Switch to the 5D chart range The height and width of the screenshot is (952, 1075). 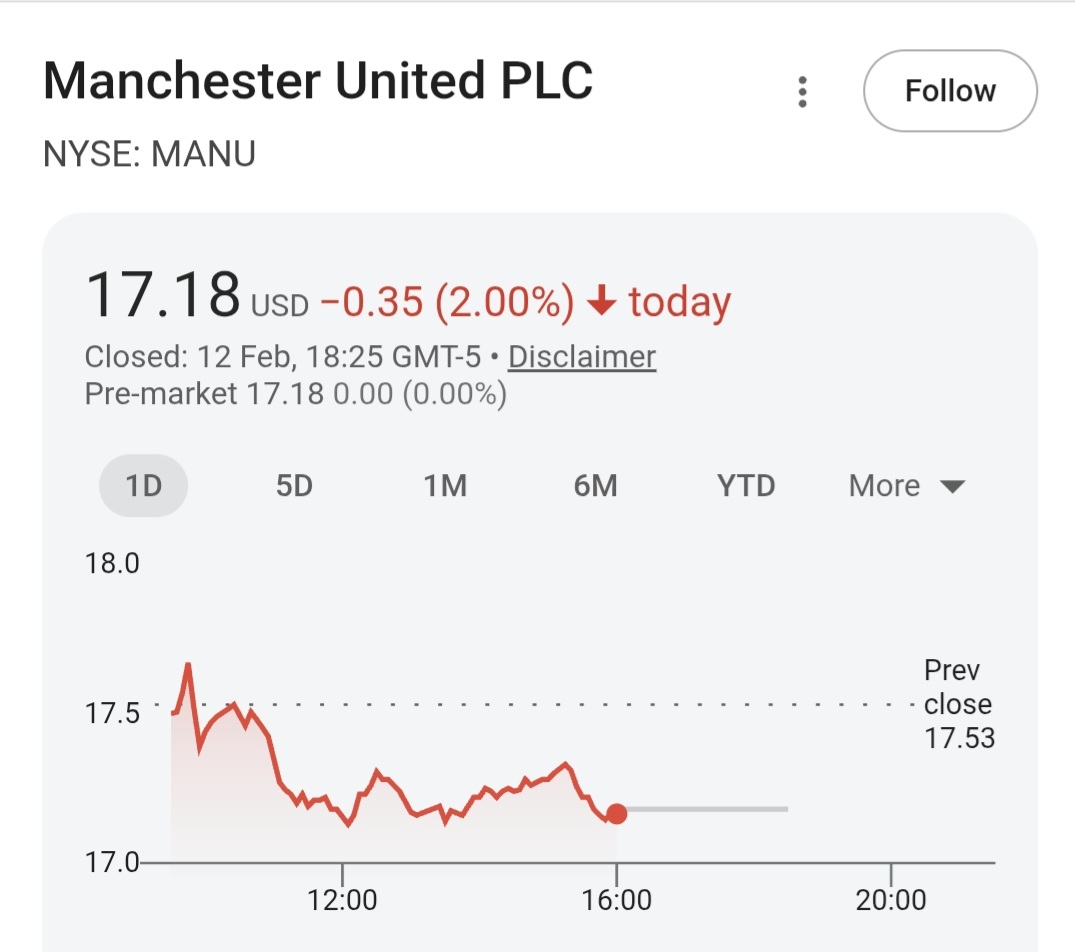click(294, 486)
